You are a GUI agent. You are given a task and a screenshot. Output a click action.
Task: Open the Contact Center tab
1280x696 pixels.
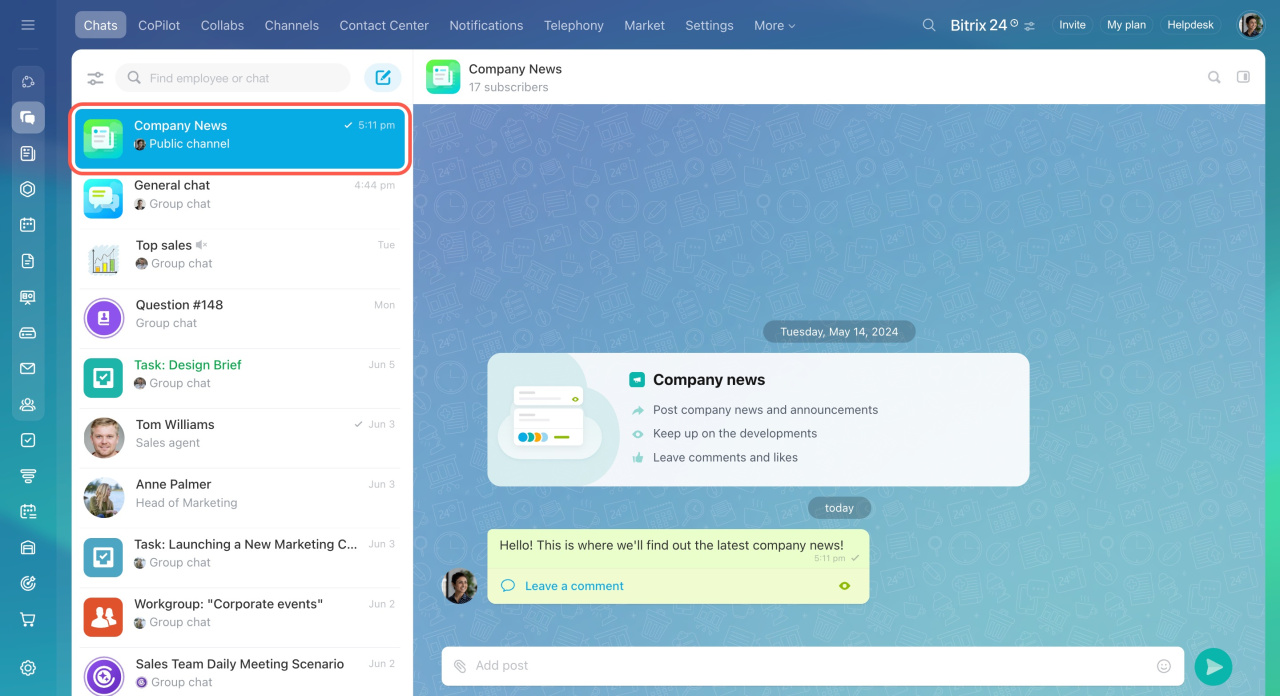click(384, 25)
